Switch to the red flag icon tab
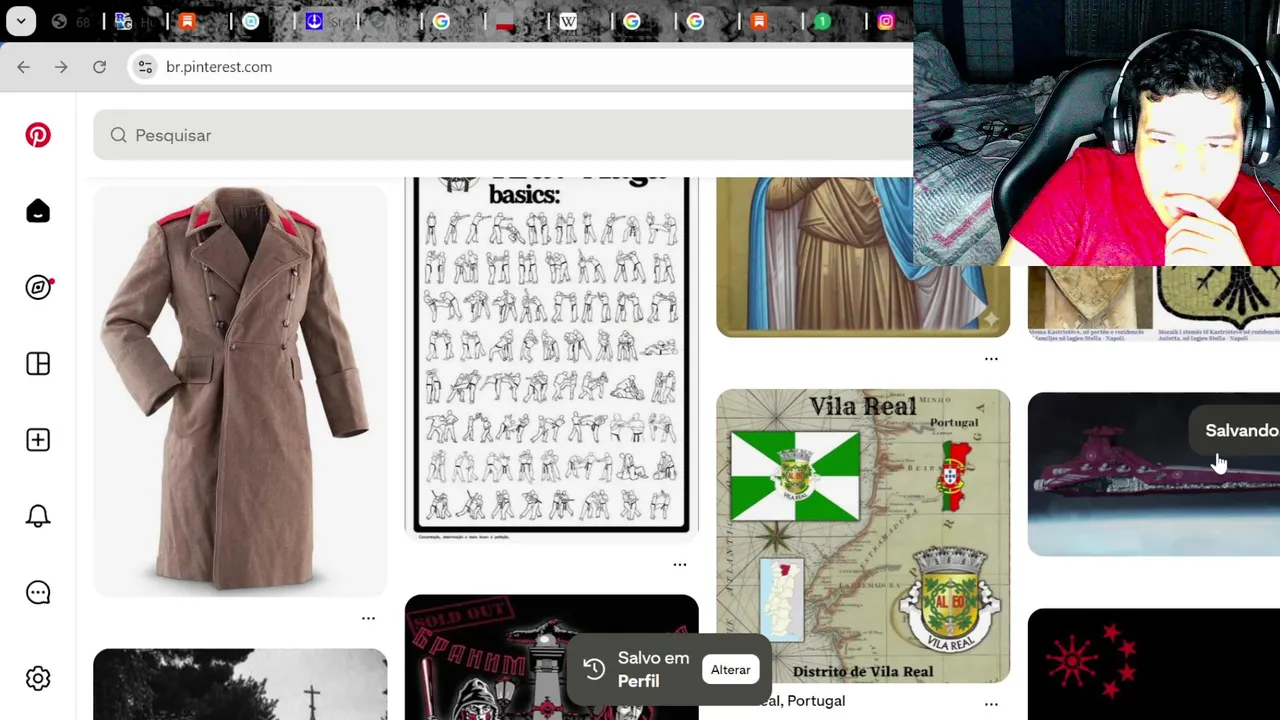The height and width of the screenshot is (720, 1280). pos(505,21)
